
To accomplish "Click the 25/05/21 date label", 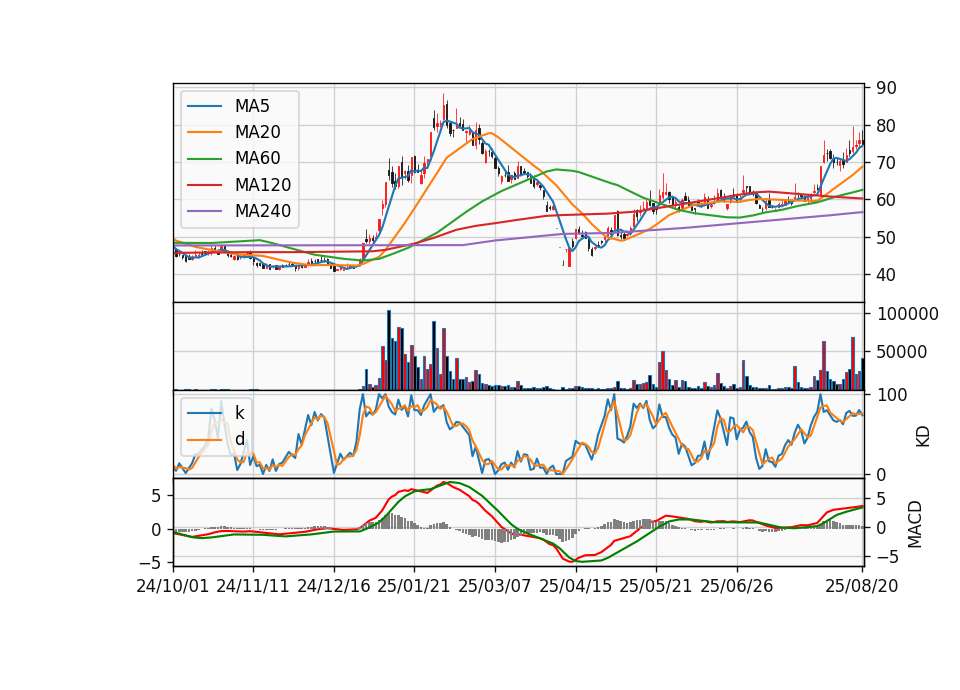I will 656,586.
